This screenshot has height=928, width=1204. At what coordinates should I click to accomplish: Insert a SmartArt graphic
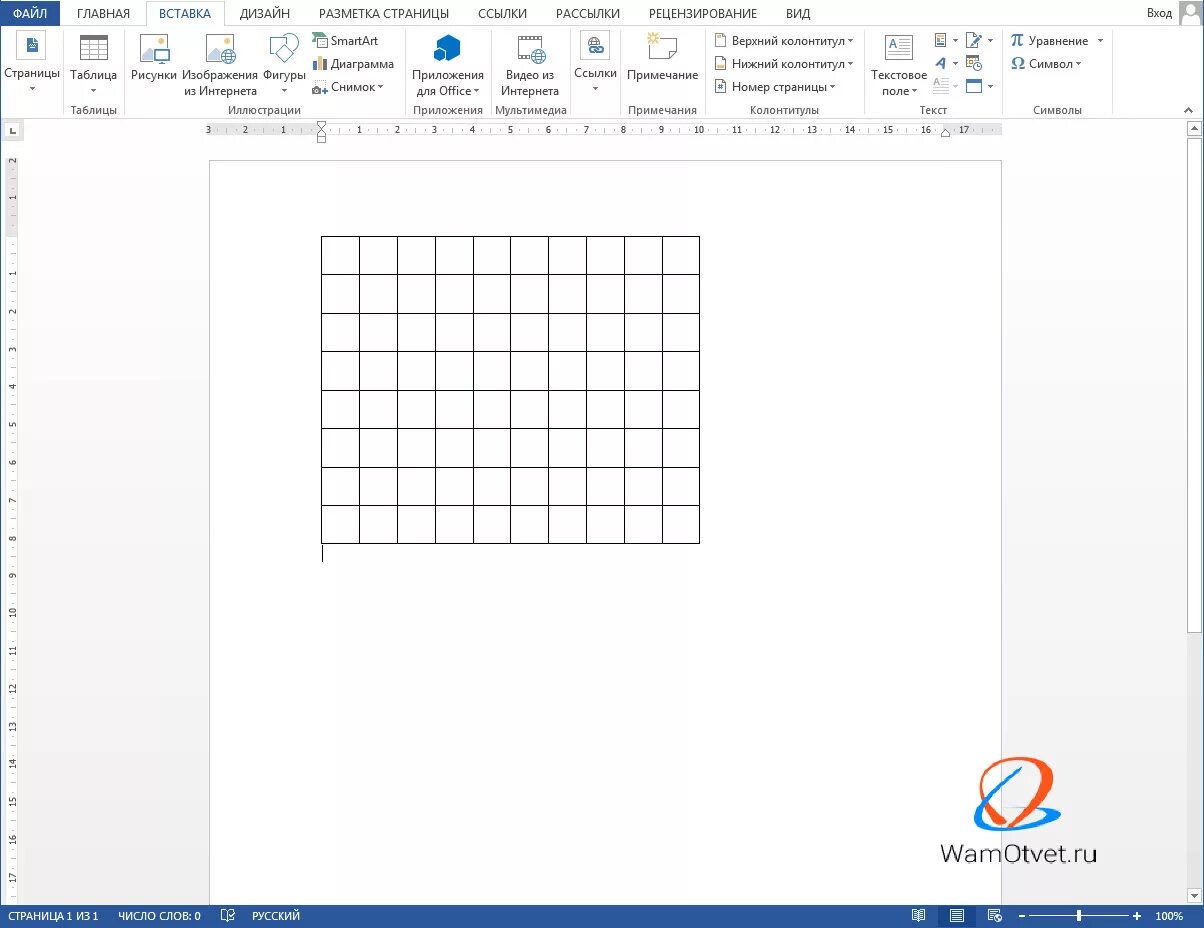[x=346, y=41]
